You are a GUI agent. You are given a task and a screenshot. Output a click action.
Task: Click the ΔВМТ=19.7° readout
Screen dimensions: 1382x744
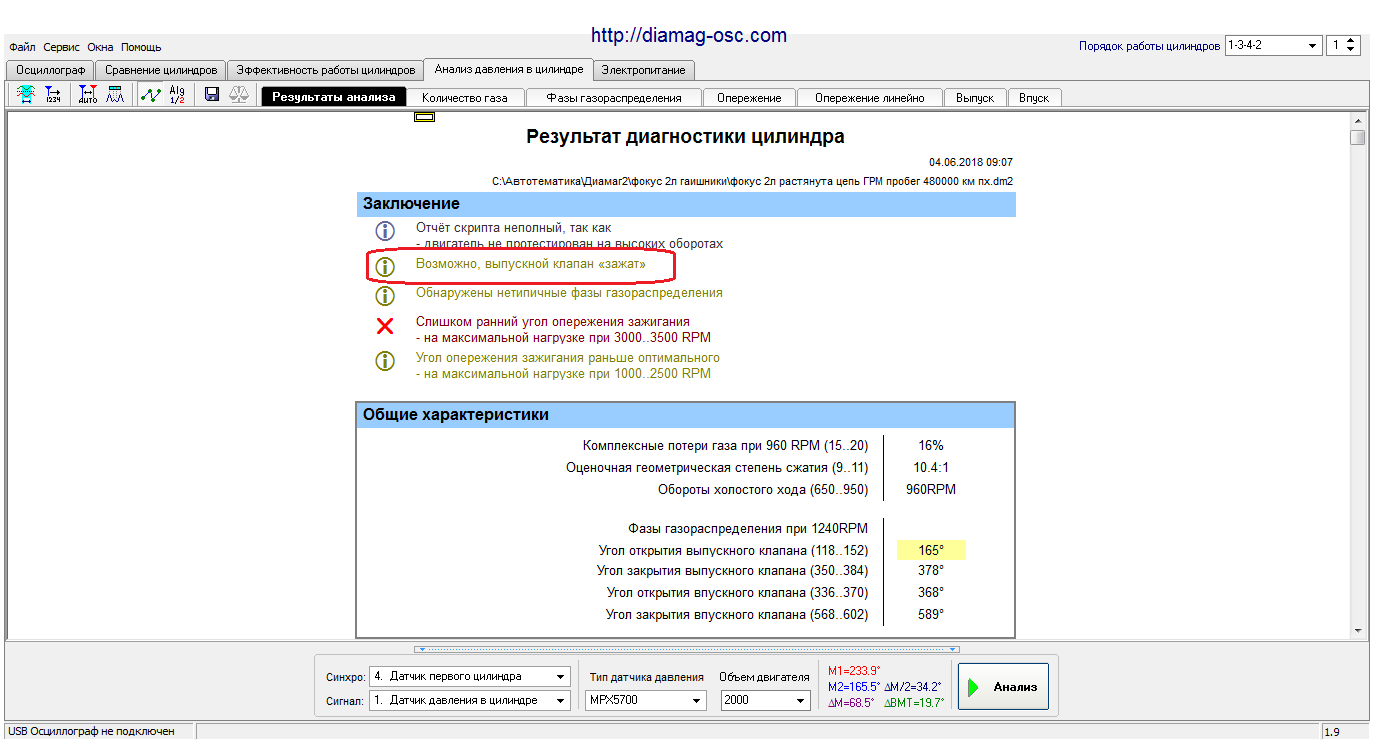(x=914, y=702)
